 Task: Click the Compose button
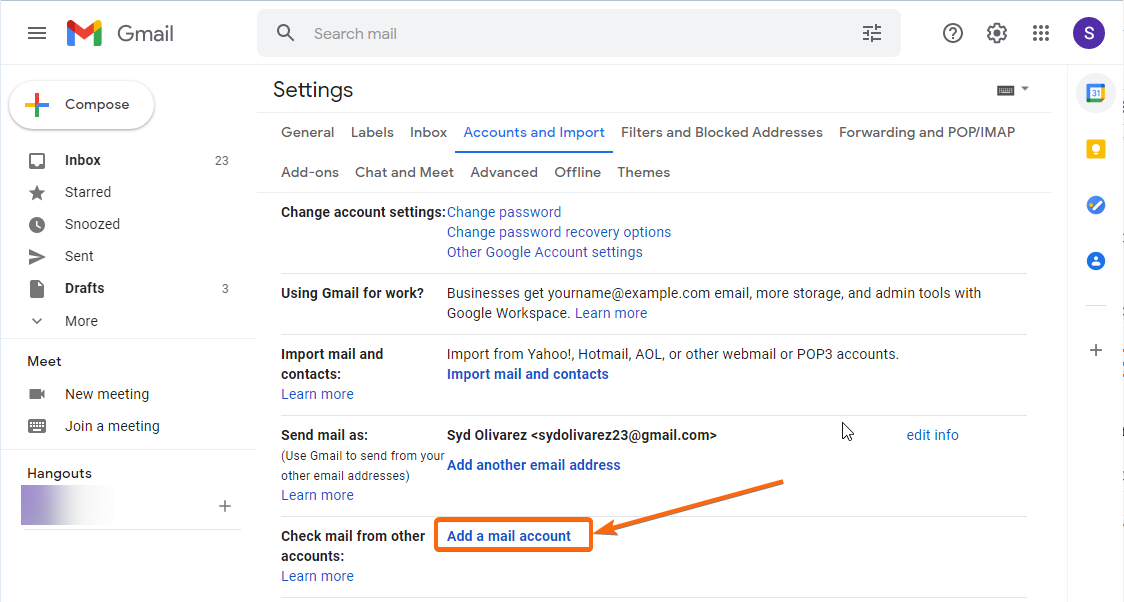[82, 105]
